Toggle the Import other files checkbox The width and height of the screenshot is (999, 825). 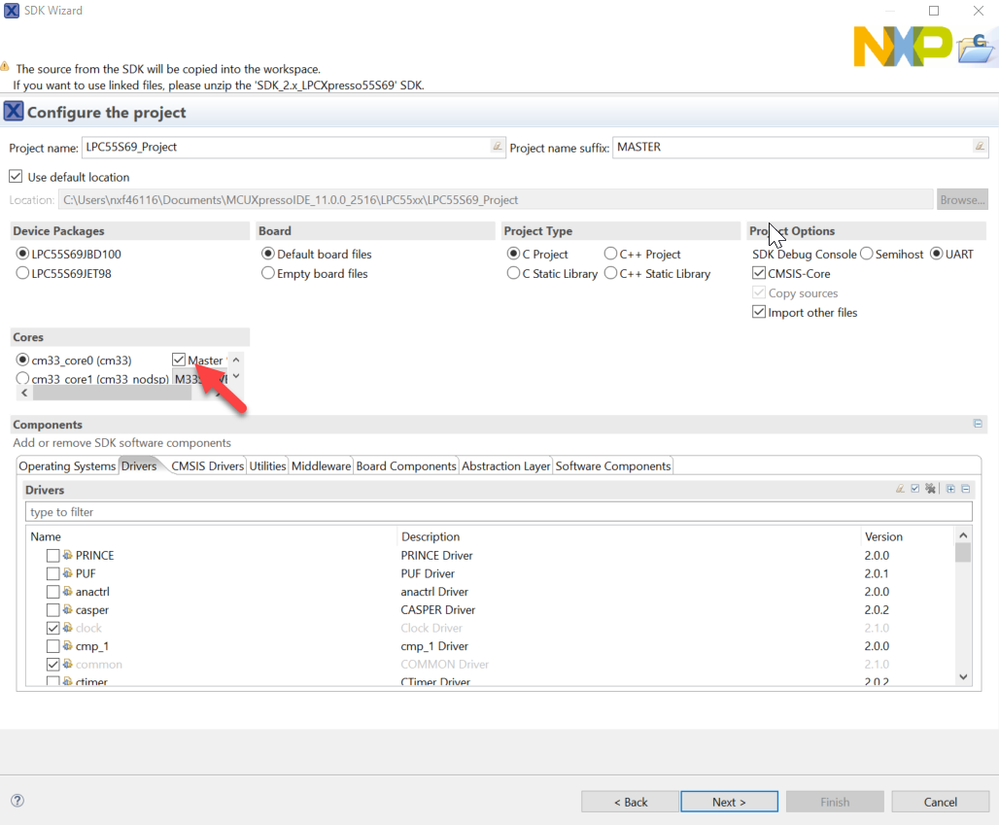pyautogui.click(x=759, y=312)
